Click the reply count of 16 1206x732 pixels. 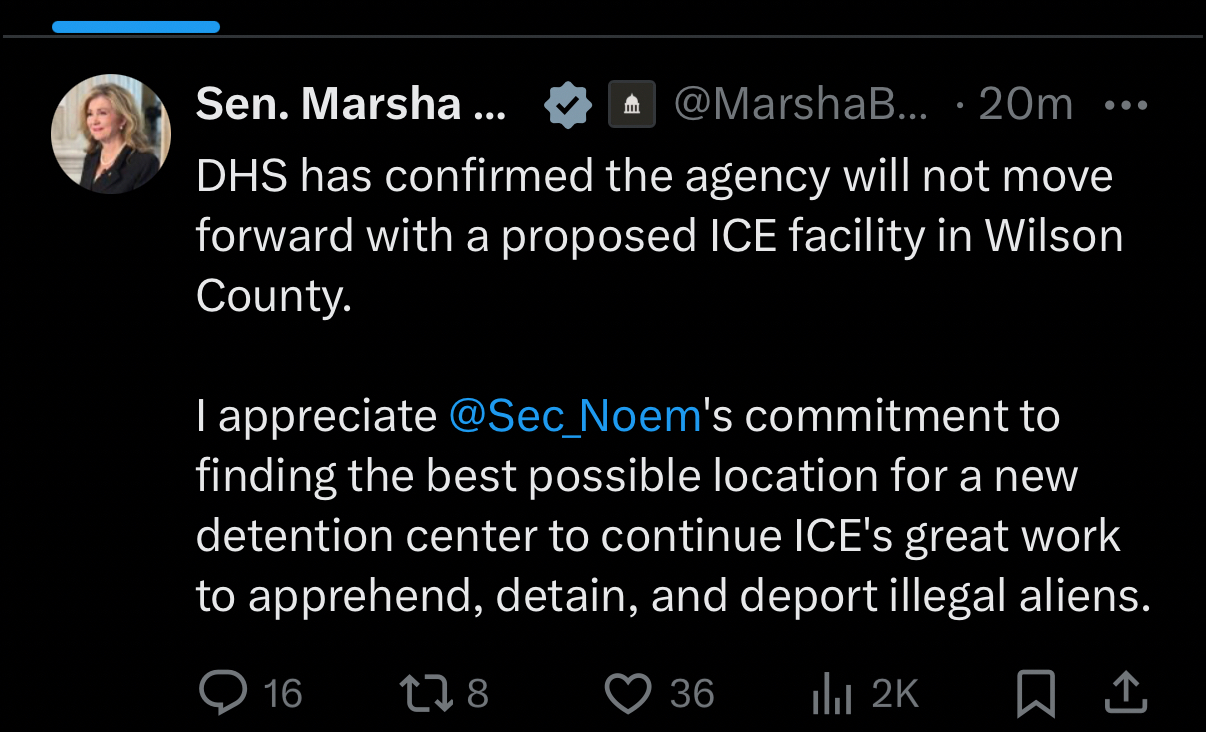click(283, 693)
